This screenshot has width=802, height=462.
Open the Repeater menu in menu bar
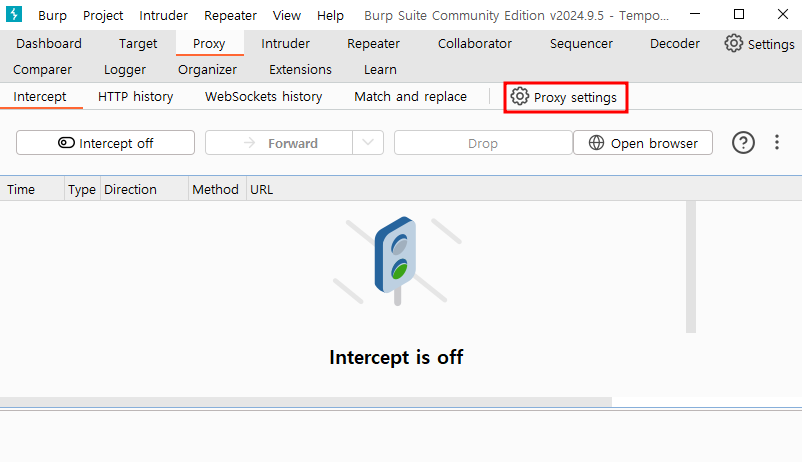tap(230, 15)
